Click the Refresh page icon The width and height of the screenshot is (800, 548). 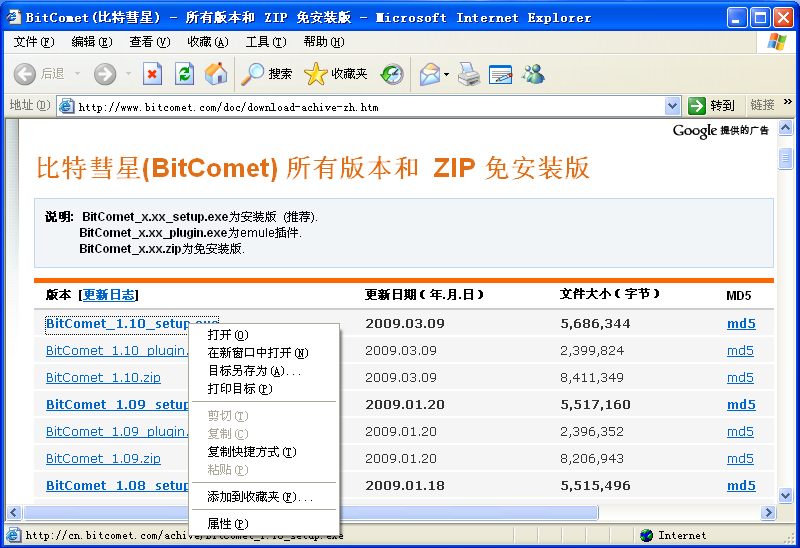184,74
